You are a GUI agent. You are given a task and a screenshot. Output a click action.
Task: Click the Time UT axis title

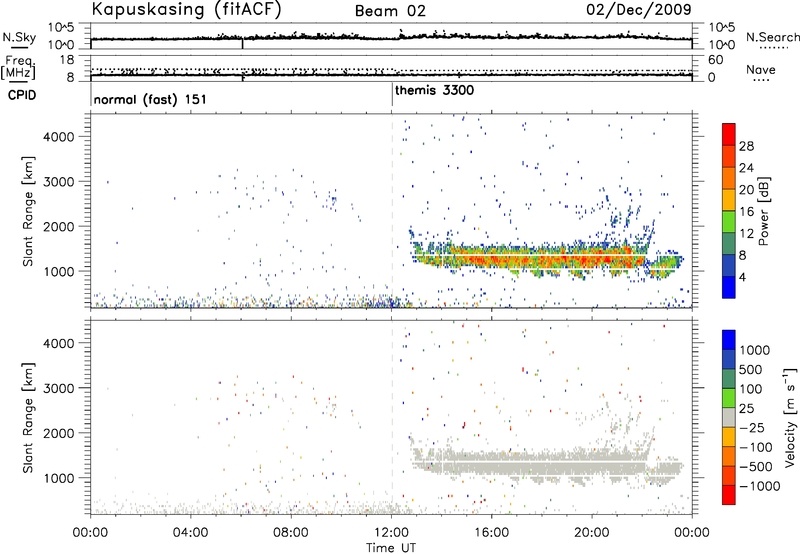tap(391, 548)
